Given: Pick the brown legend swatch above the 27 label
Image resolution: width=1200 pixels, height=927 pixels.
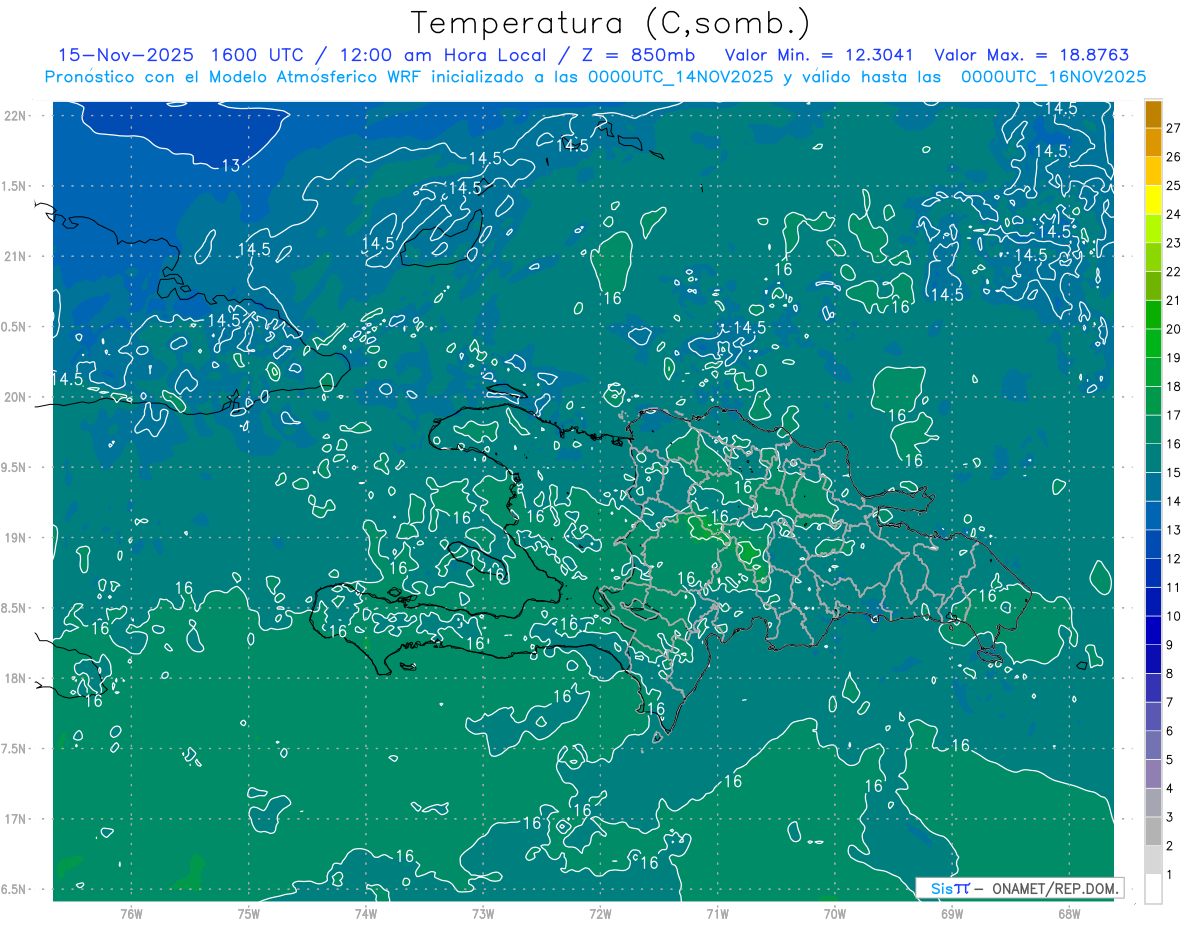Looking at the screenshot, I should tap(1153, 113).
